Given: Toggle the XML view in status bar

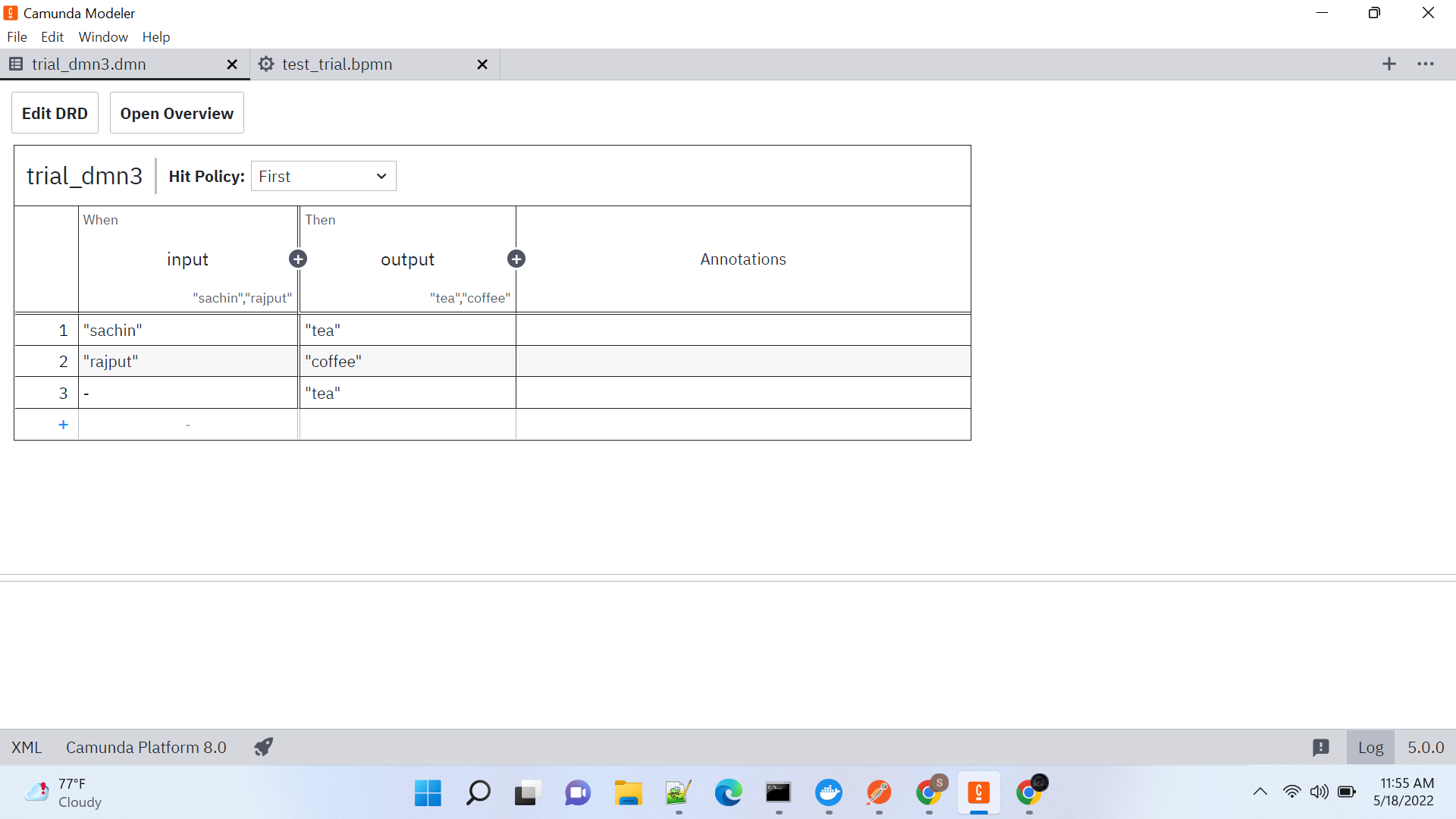Looking at the screenshot, I should click(x=27, y=747).
